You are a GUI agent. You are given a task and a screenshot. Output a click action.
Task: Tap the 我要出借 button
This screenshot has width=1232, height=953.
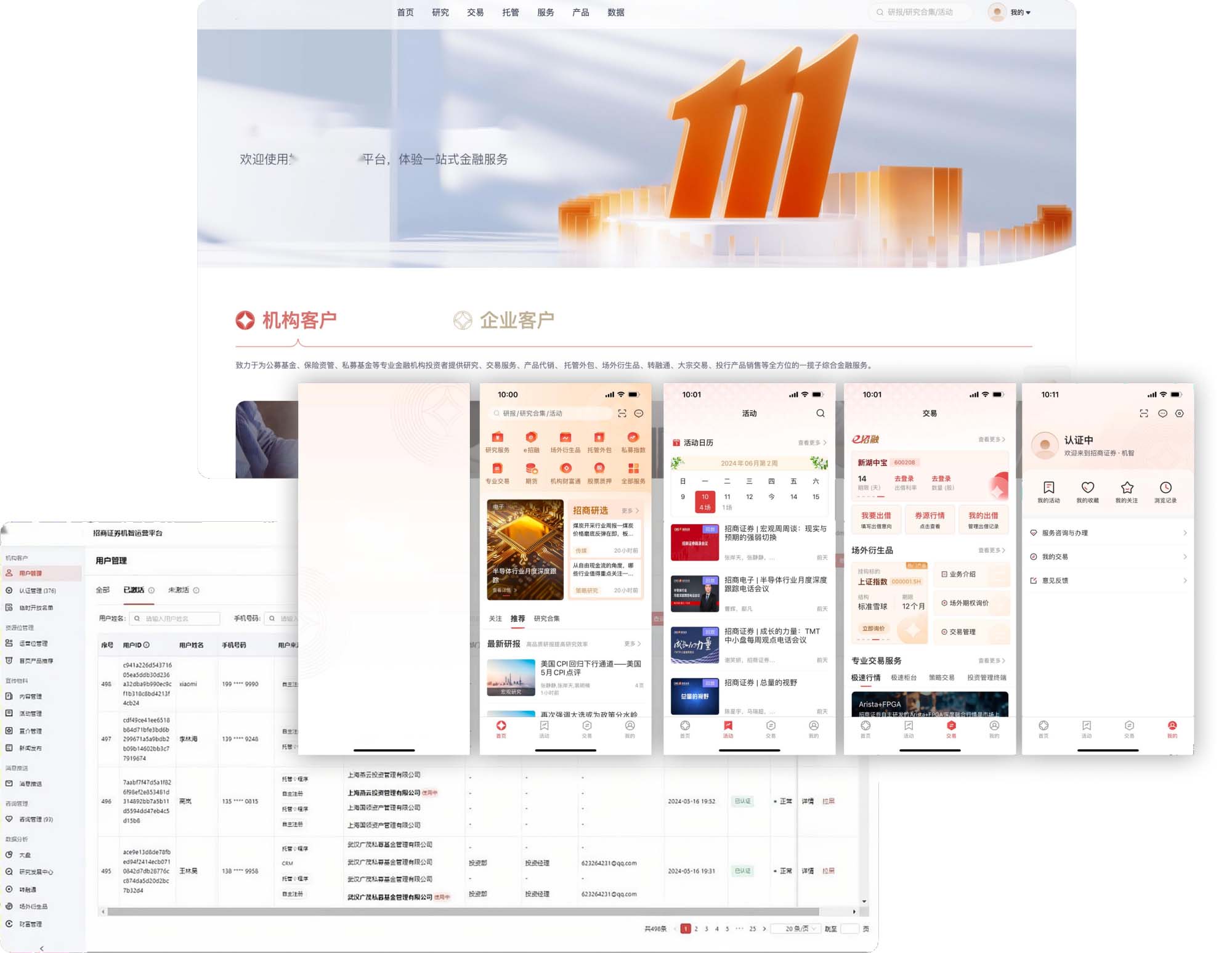[x=876, y=519]
